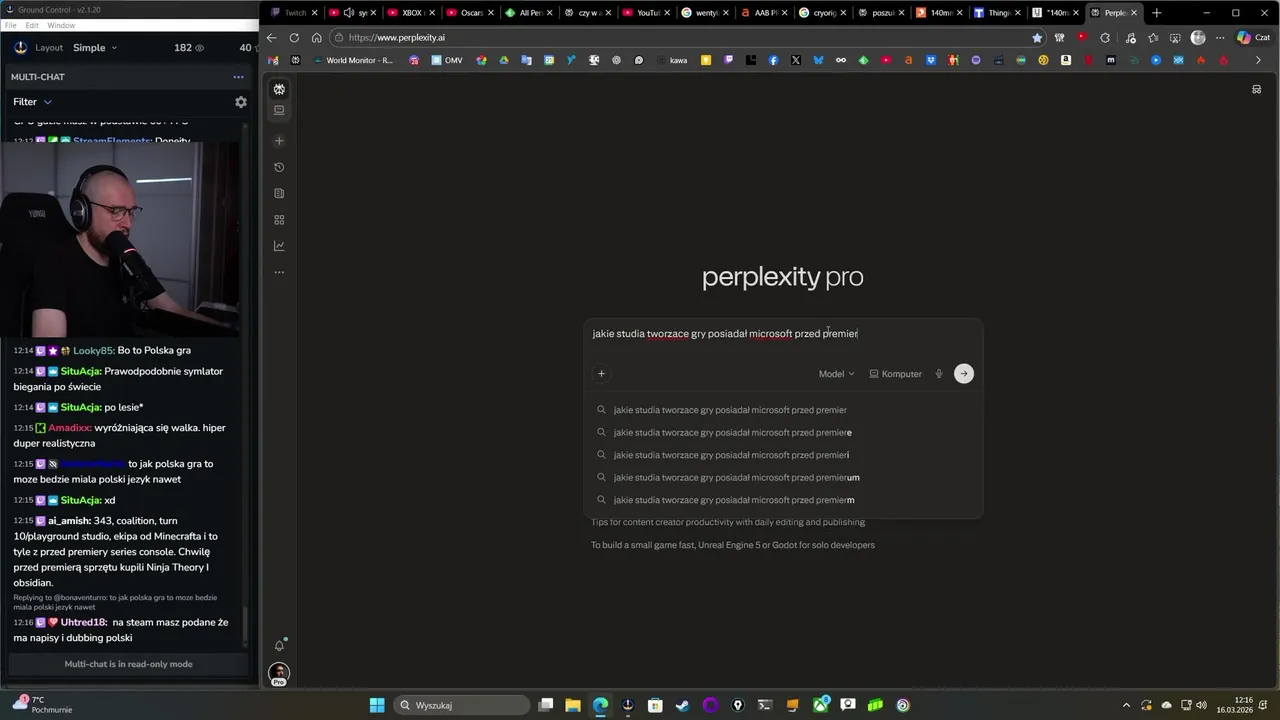
Task: Open the three-dot more menu in Perplexity sidebar
Action: [x=279, y=272]
